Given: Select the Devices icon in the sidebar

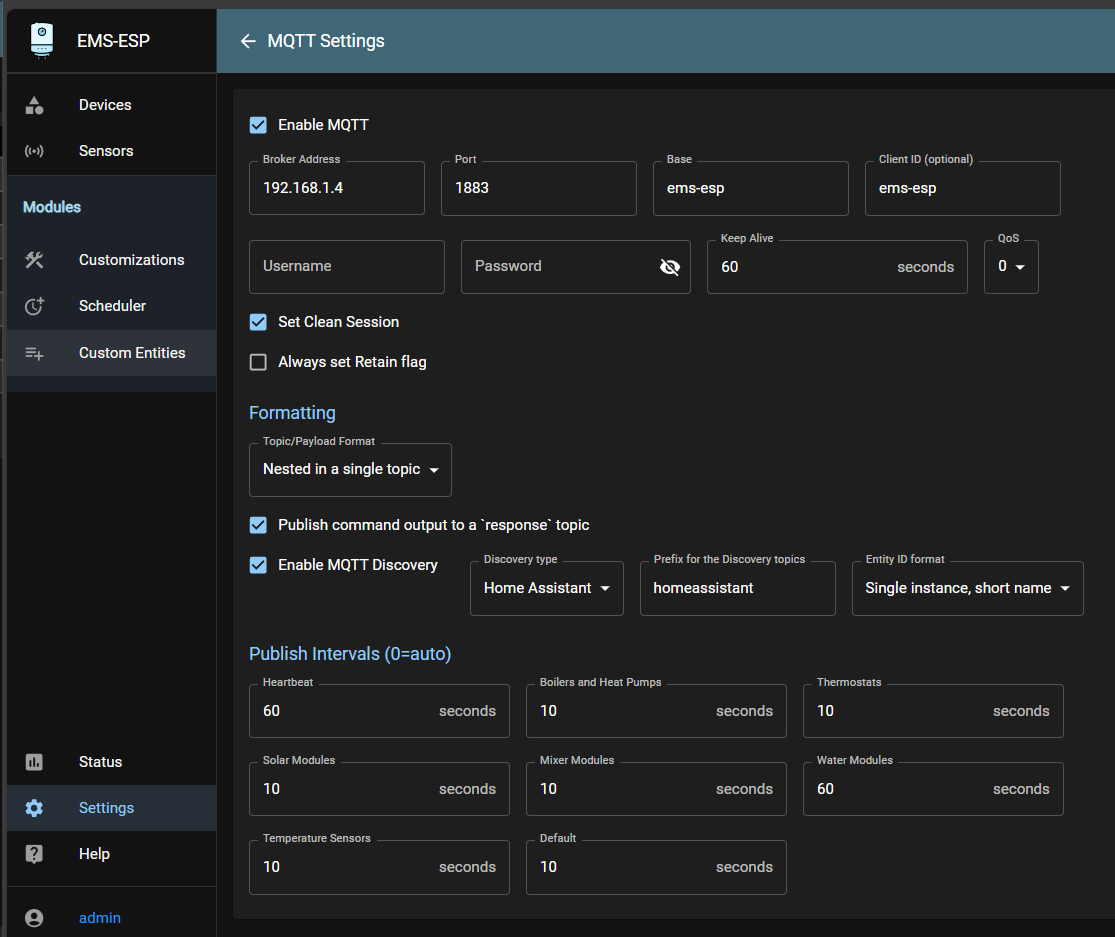Looking at the screenshot, I should (33, 104).
